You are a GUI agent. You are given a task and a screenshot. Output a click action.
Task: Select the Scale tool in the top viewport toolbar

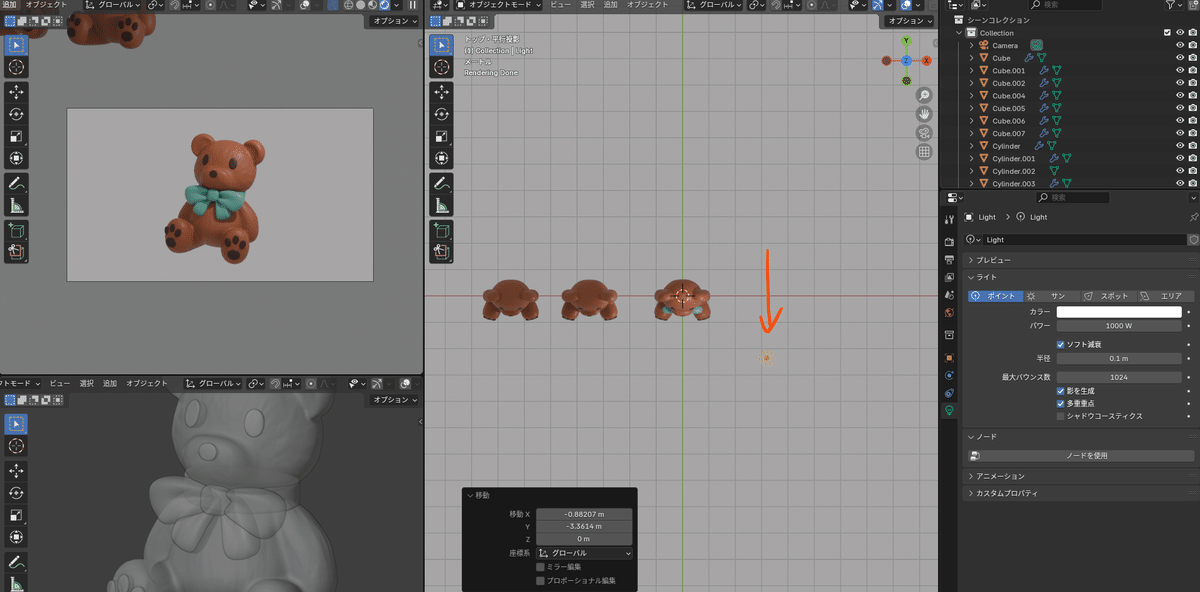click(x=441, y=136)
